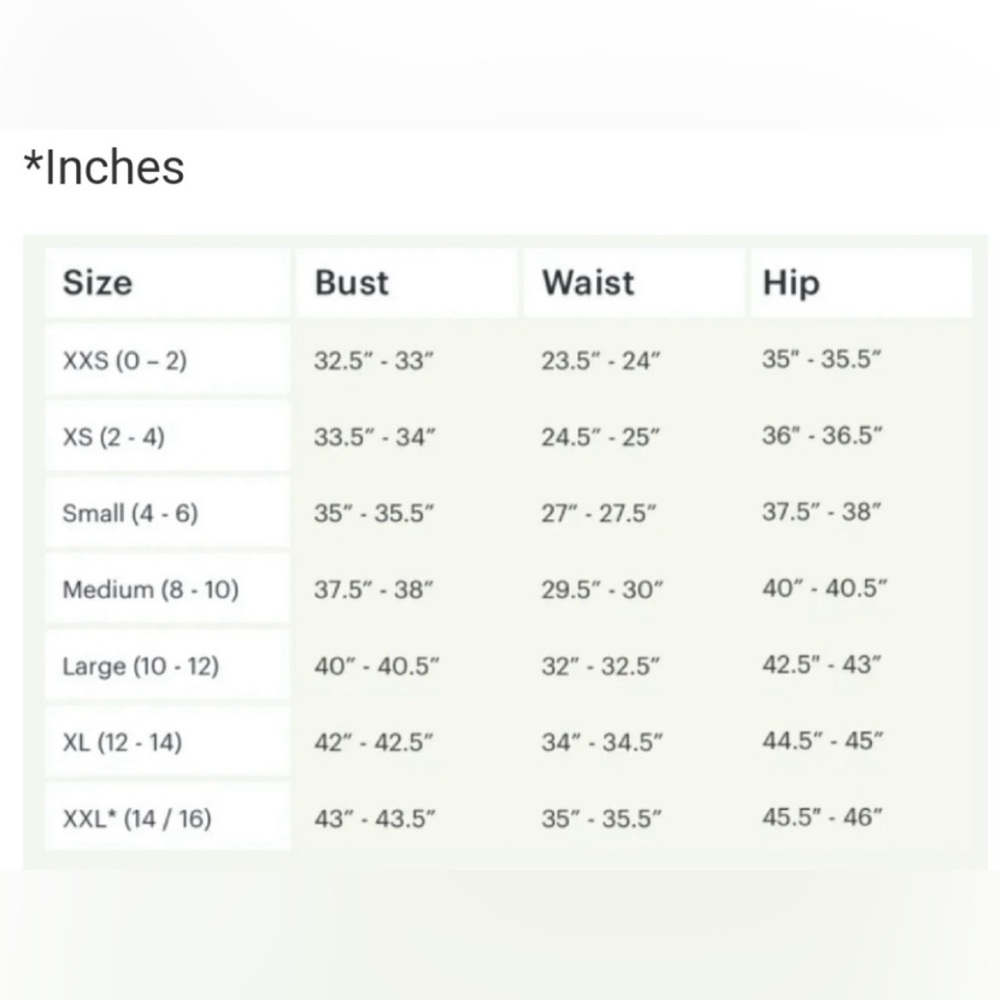This screenshot has width=1000, height=1000.
Task: Click XXL hip measurement 45.5" - 46"
Action: (823, 816)
